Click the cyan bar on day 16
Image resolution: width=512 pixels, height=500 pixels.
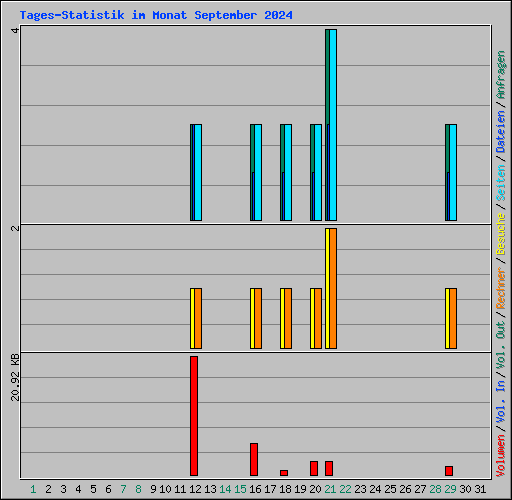pyautogui.click(x=258, y=172)
